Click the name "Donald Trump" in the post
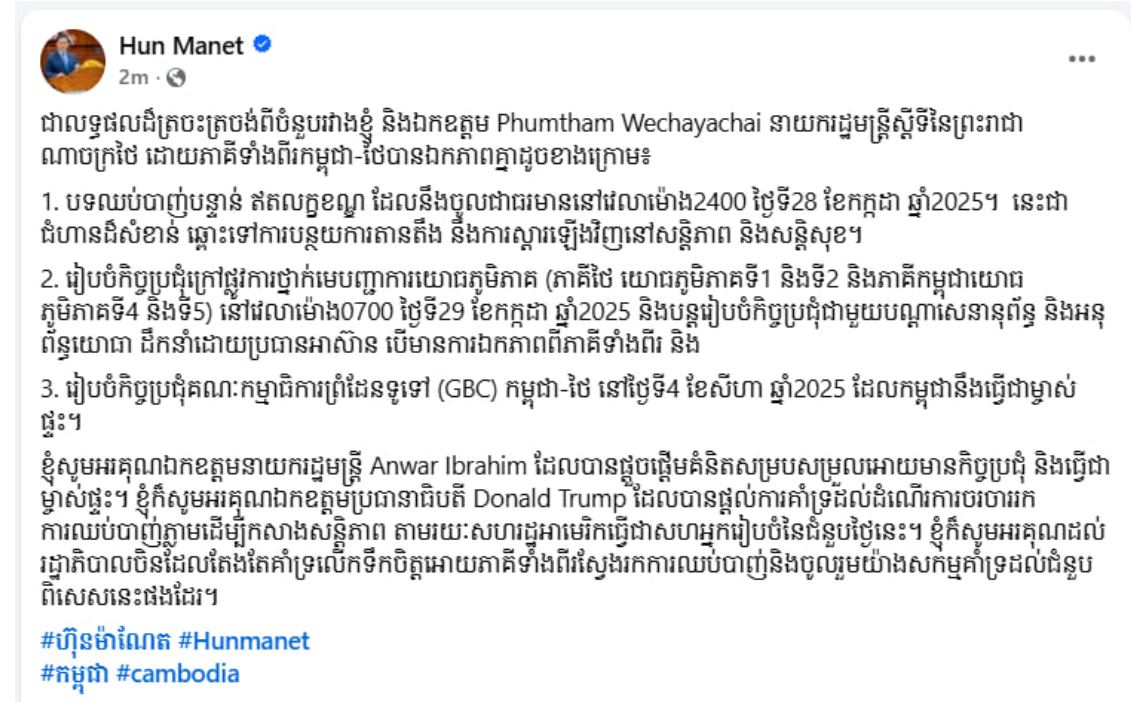The height and width of the screenshot is (702, 1131). click(549, 499)
